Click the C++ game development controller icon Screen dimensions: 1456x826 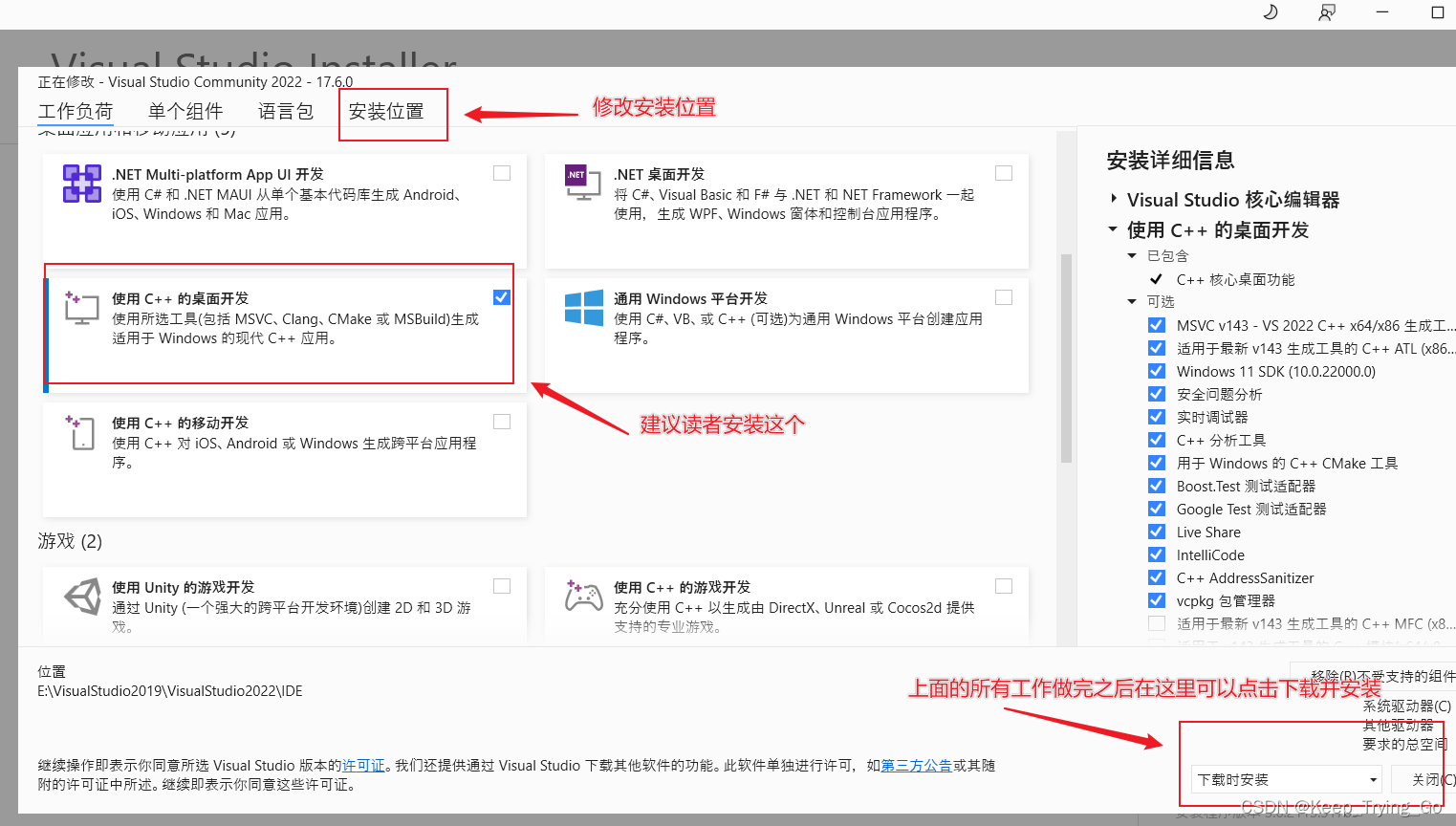pos(583,596)
